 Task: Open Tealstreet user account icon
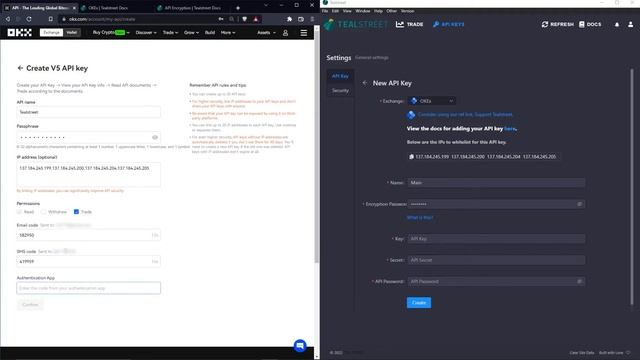click(x=631, y=24)
